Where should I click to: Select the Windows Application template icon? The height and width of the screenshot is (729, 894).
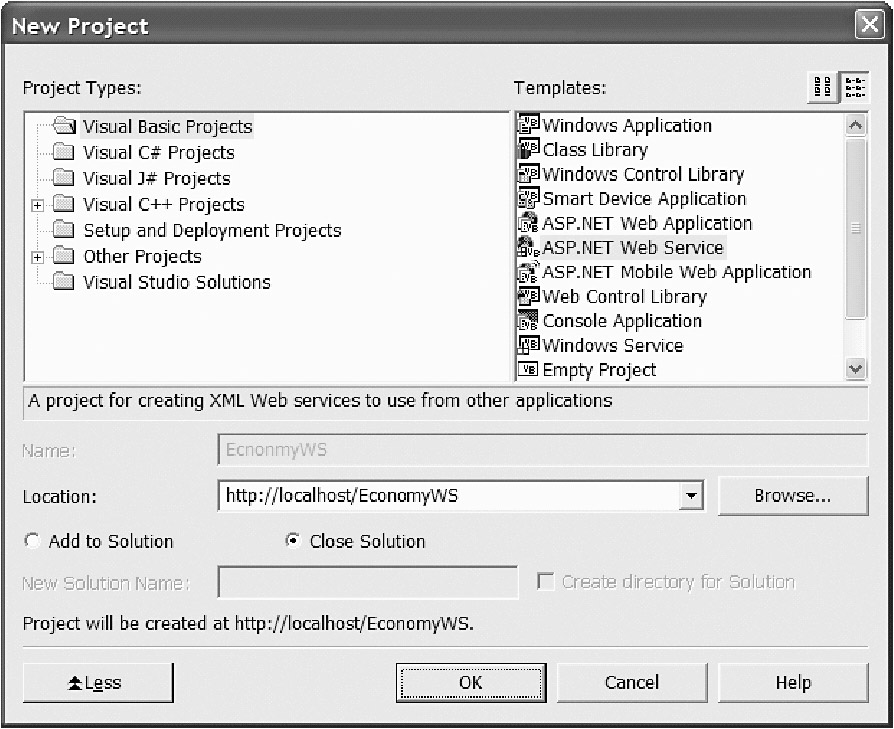point(528,125)
